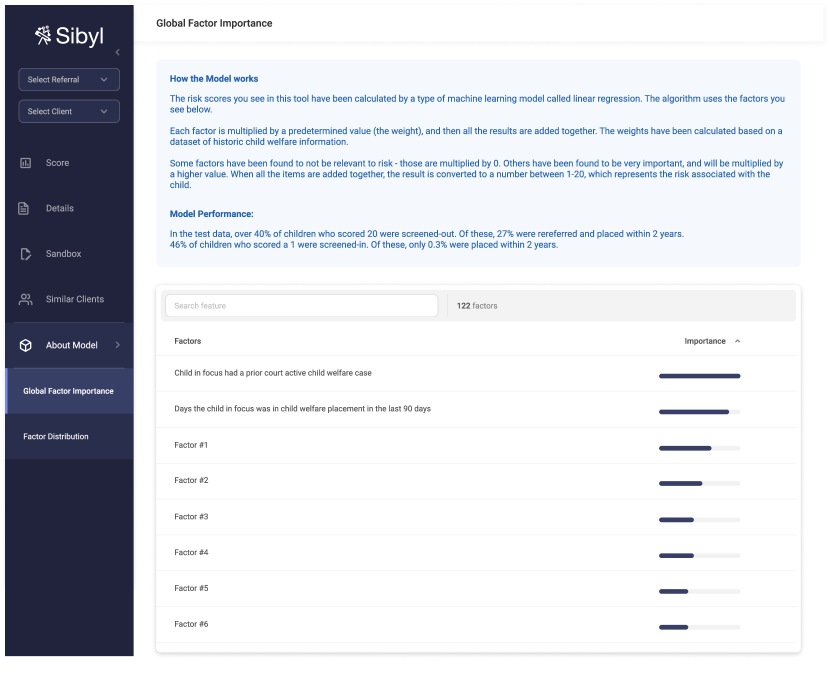830x675 pixels.
Task: Click the Sibyl logo icon
Action: (43, 36)
